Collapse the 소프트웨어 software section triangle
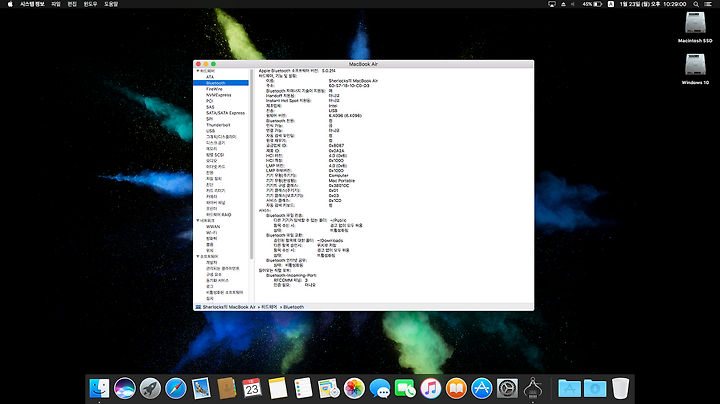 198,257
